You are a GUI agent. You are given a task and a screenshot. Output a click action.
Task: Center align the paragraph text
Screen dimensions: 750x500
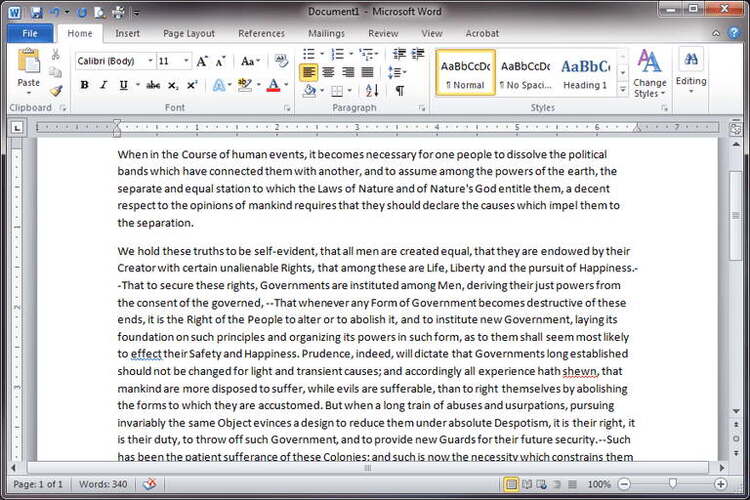coord(329,72)
